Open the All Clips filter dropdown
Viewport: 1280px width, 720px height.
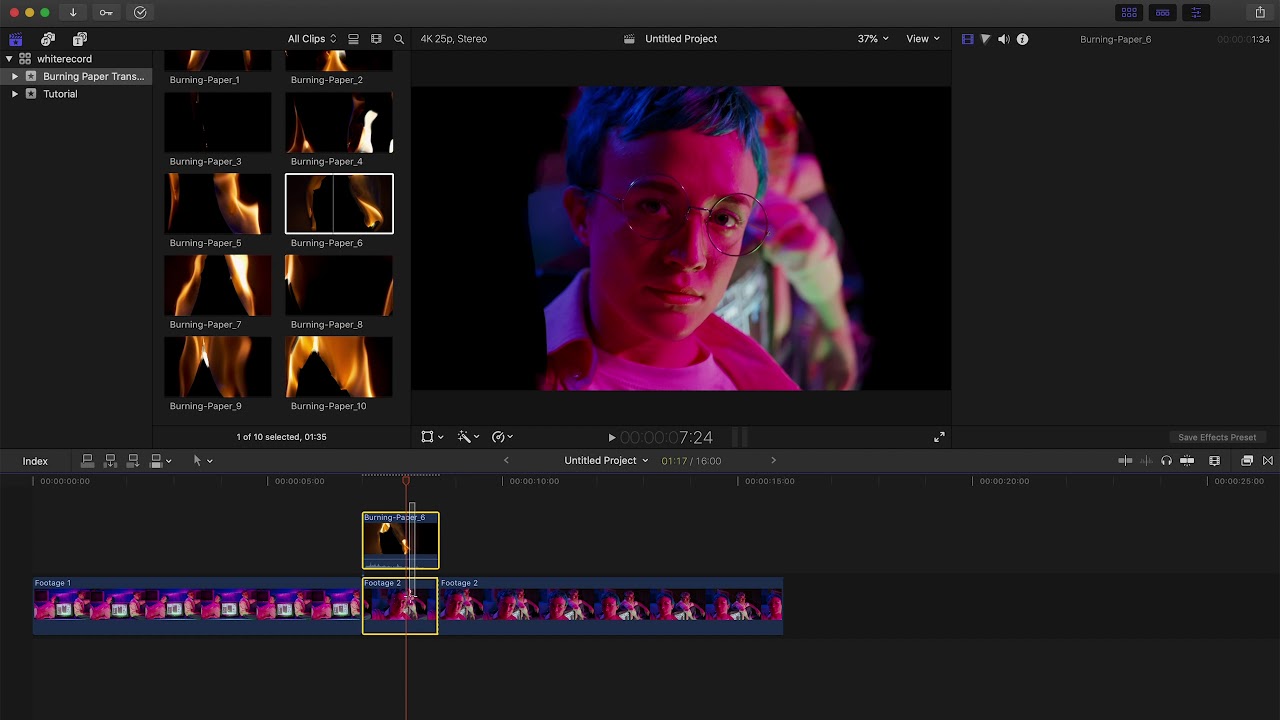coord(312,39)
